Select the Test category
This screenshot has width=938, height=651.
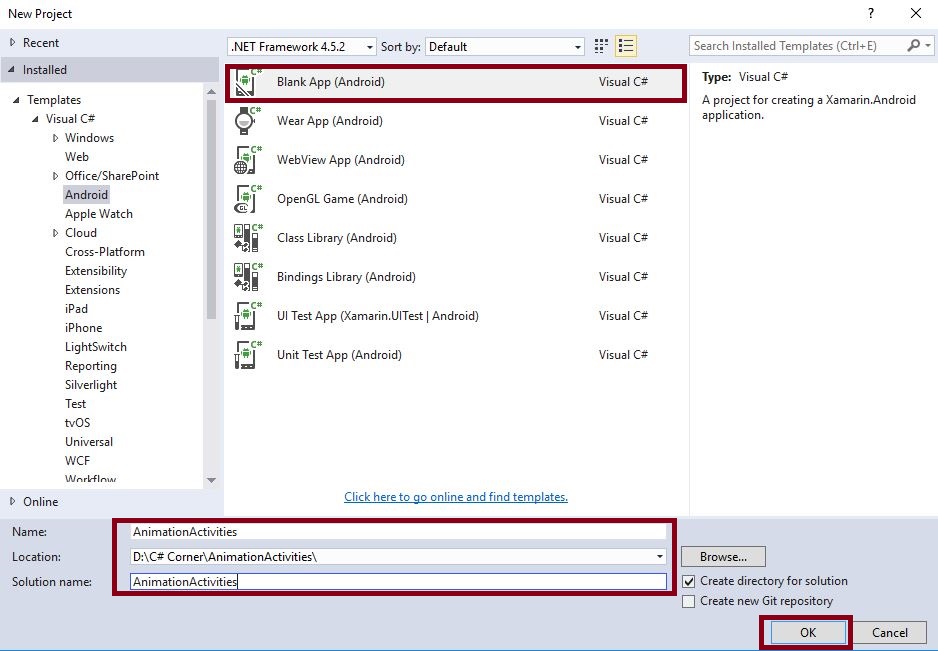[x=75, y=404]
